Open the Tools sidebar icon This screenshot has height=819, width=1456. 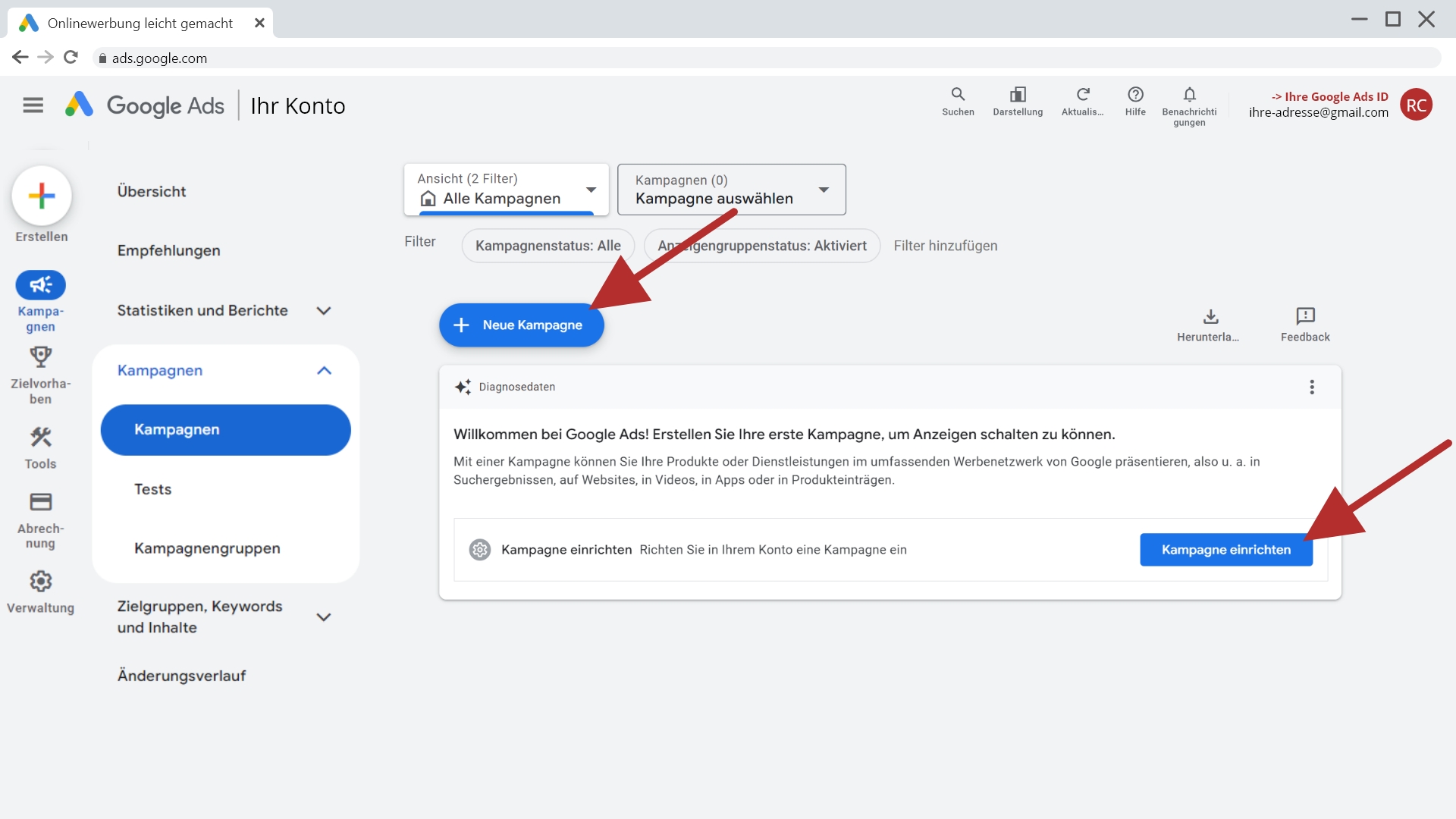(x=40, y=438)
